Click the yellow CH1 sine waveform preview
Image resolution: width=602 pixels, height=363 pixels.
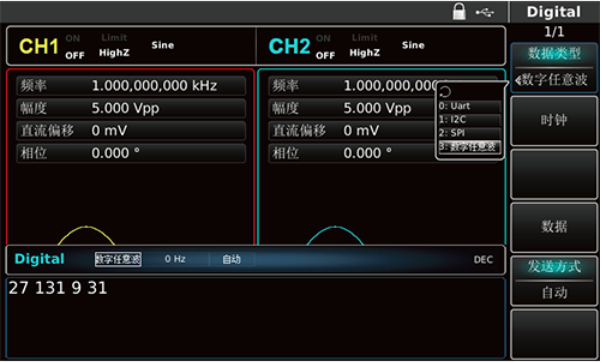click(x=86, y=235)
